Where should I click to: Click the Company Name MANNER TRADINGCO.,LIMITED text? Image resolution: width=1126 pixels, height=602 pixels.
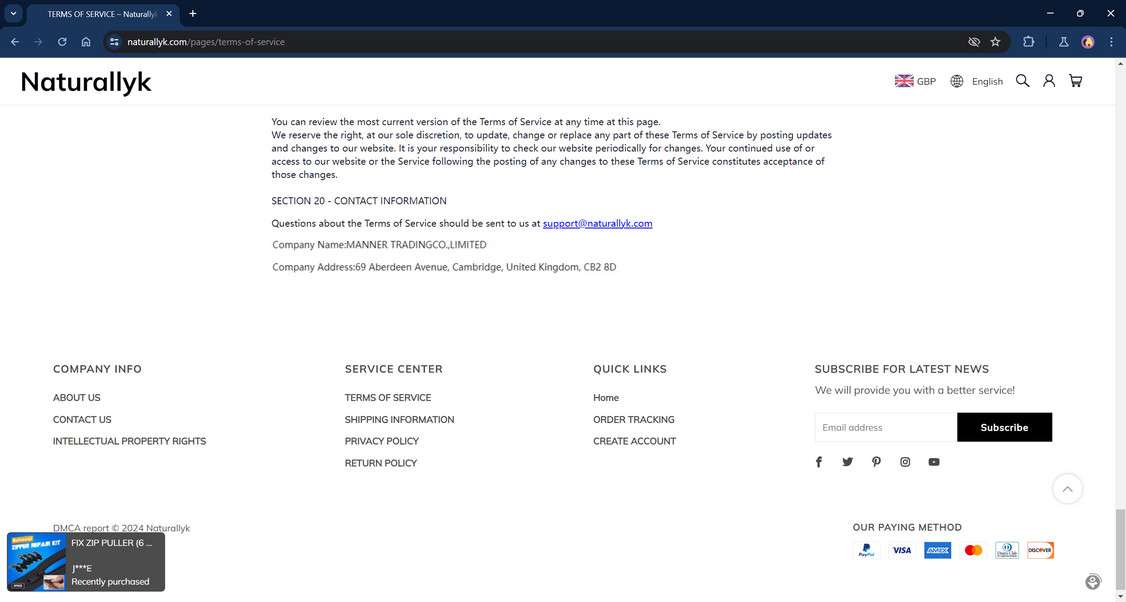pos(379,245)
